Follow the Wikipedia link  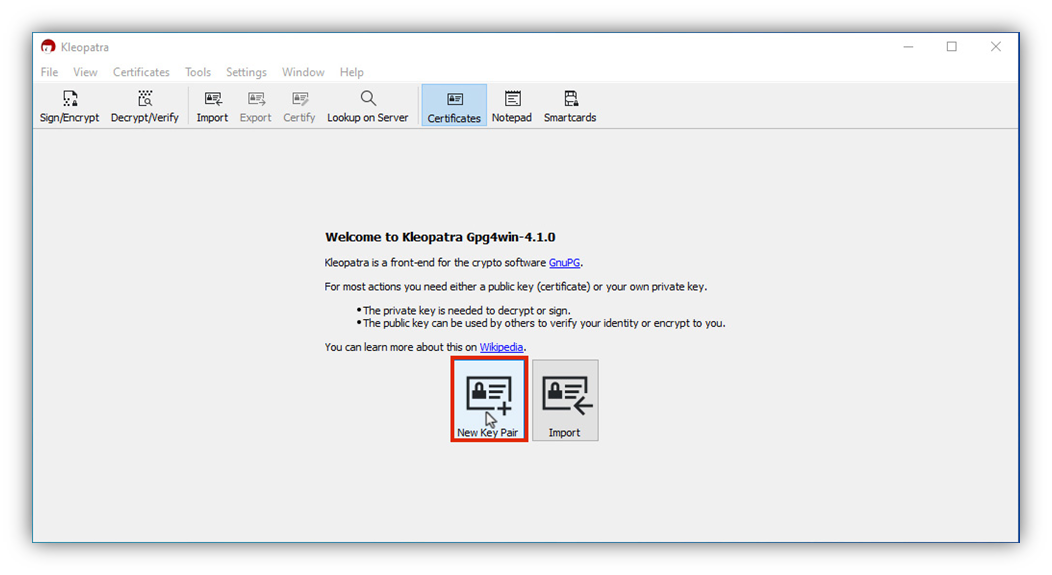pos(501,347)
